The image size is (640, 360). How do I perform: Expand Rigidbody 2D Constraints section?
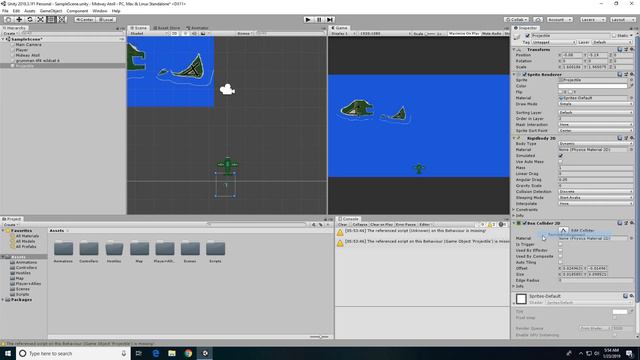coord(514,210)
